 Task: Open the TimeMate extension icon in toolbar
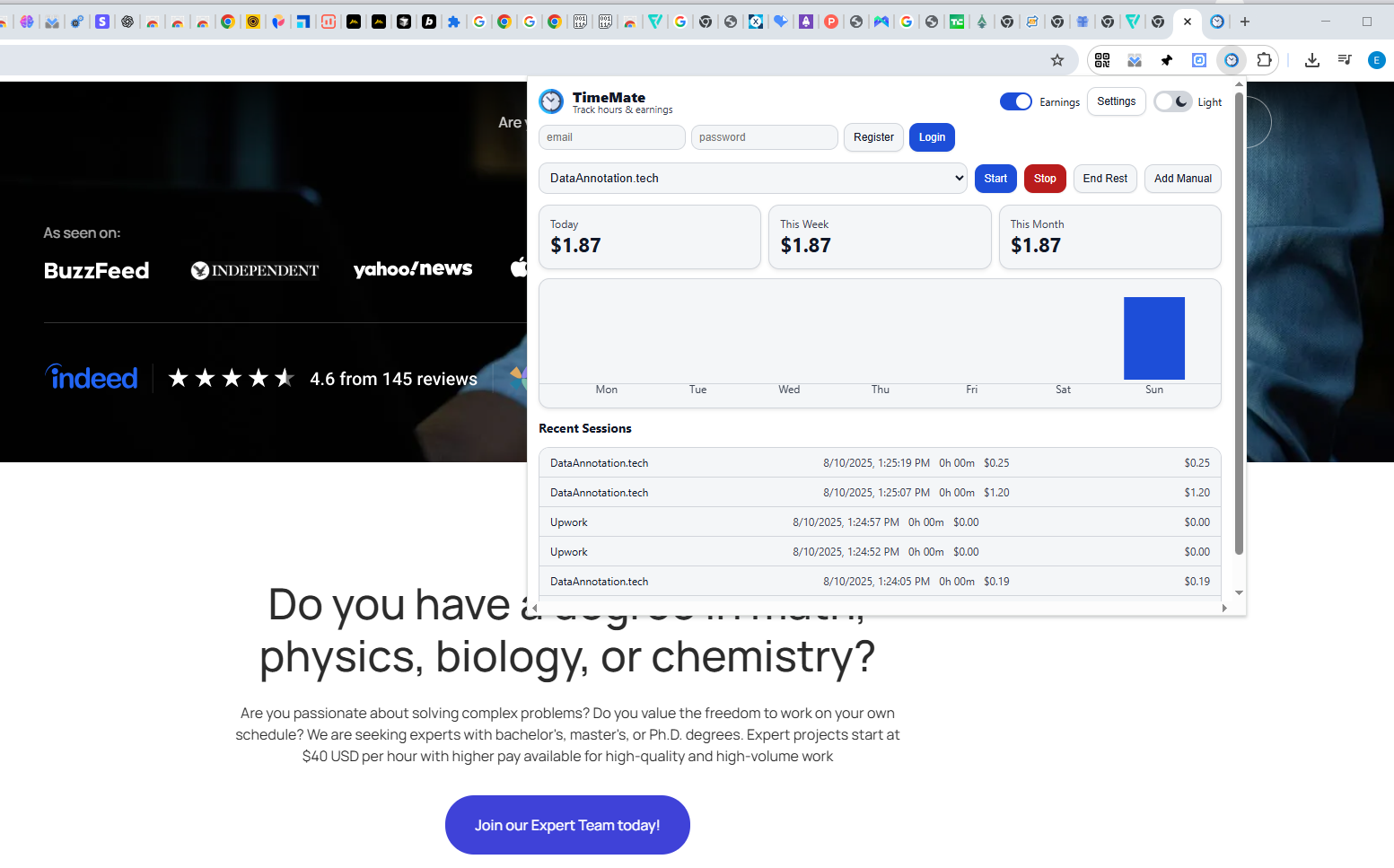[x=1232, y=60]
